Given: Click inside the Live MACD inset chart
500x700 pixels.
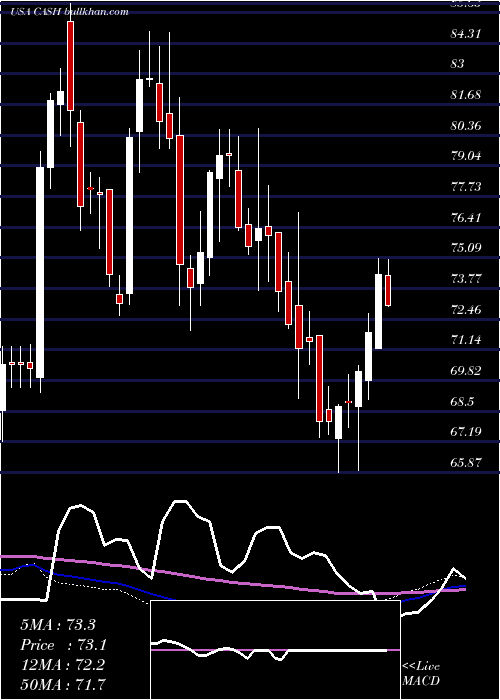Looking at the screenshot, I should coord(275,650).
